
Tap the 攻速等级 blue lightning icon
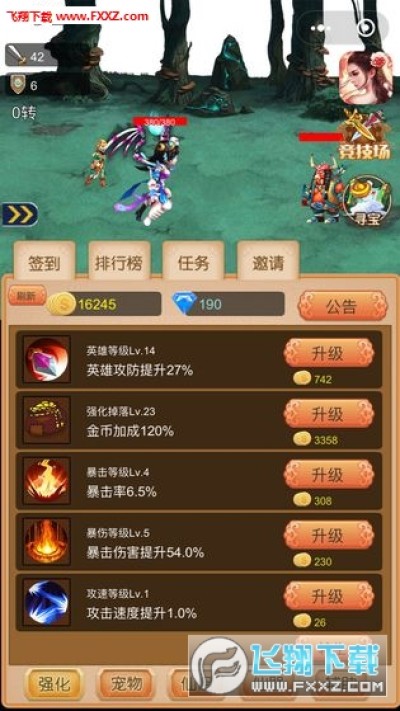pos(47,602)
